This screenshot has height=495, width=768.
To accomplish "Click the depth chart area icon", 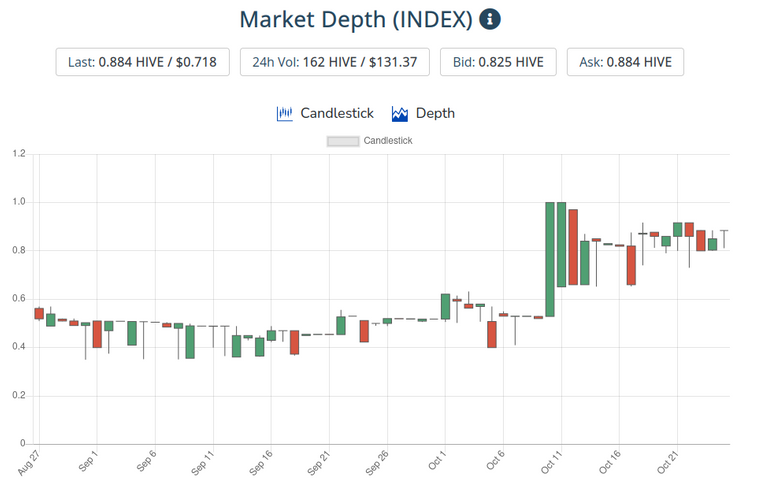I will [x=400, y=114].
